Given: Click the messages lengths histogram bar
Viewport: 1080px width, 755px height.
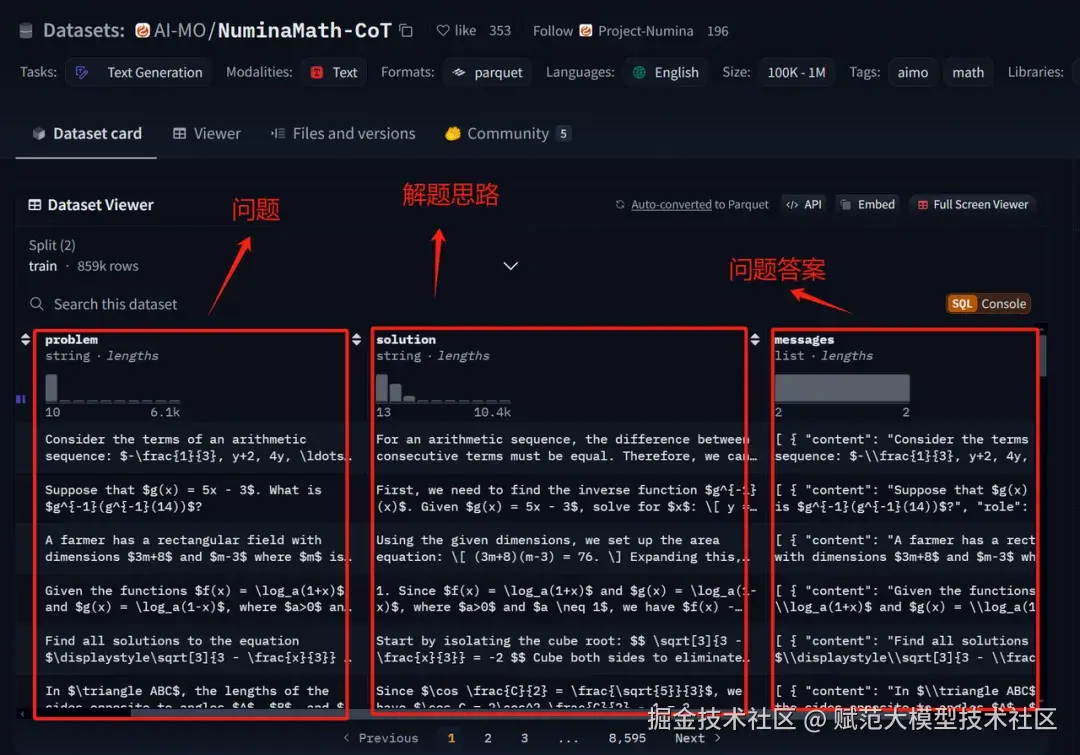Looking at the screenshot, I should click(x=842, y=389).
